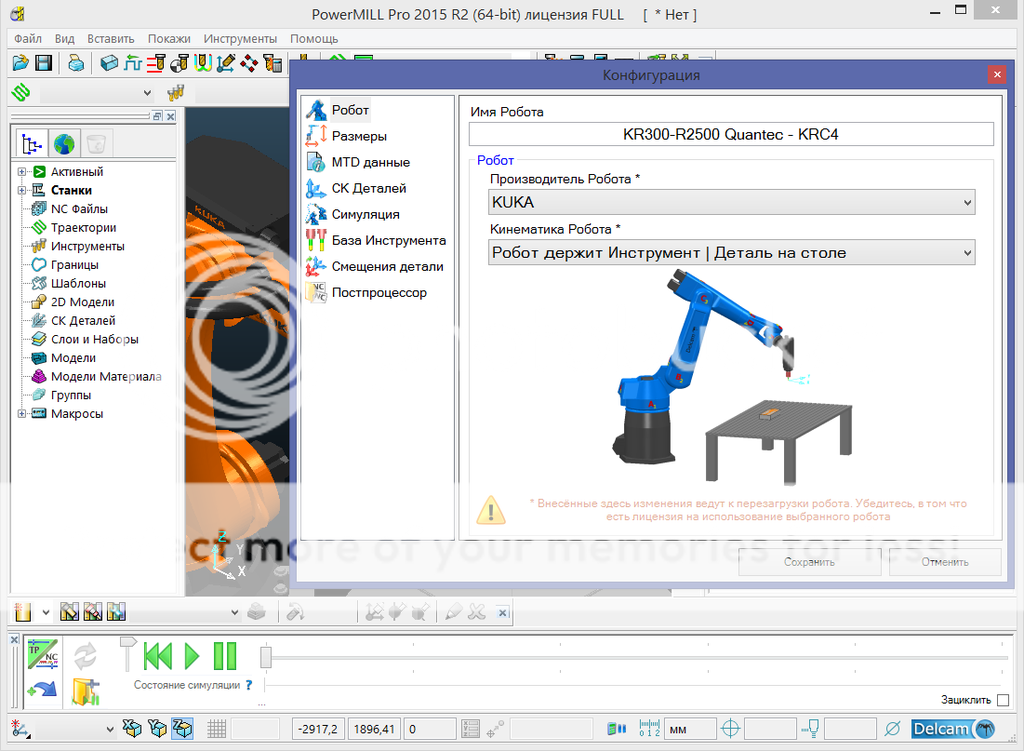This screenshot has width=1024, height=751.
Task: Rewind simulation to the start
Action: tap(157, 656)
